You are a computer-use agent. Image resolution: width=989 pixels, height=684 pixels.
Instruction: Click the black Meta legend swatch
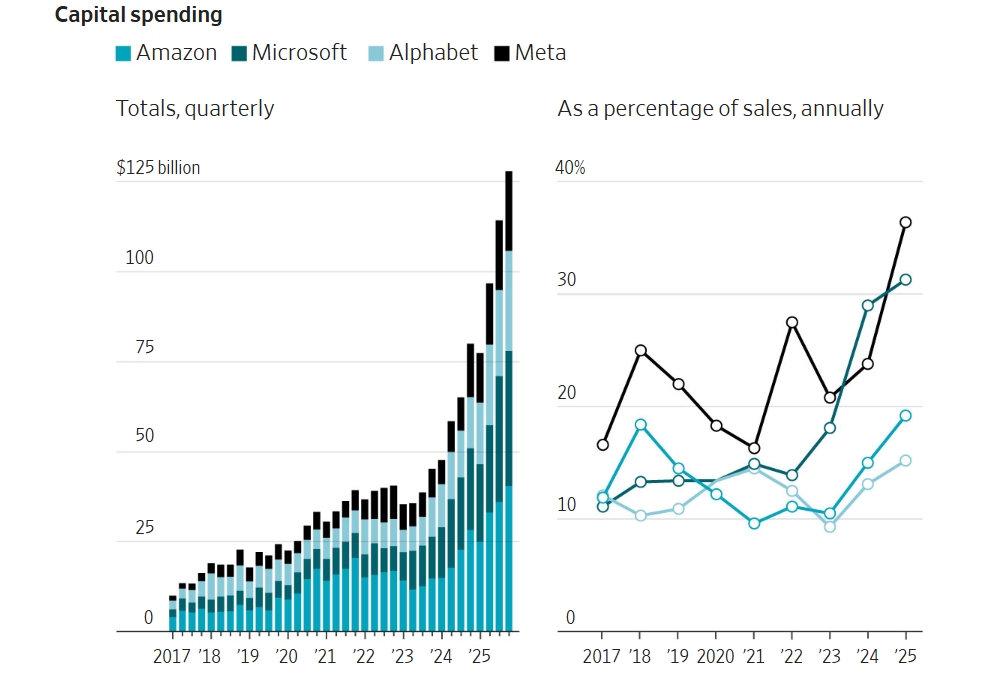501,54
